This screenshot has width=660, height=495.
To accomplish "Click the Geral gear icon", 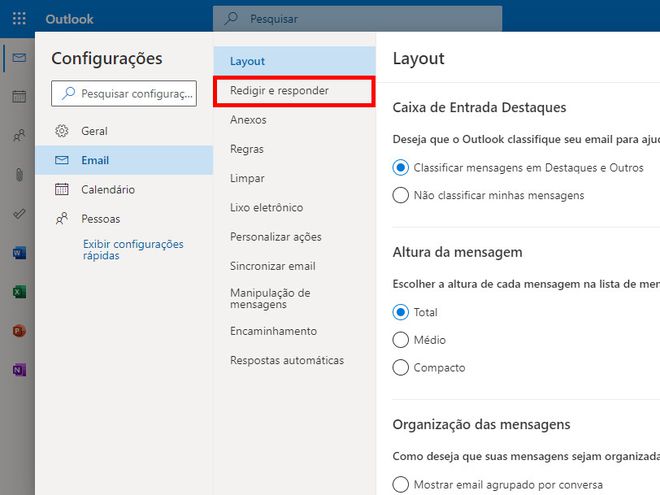I will point(62,131).
